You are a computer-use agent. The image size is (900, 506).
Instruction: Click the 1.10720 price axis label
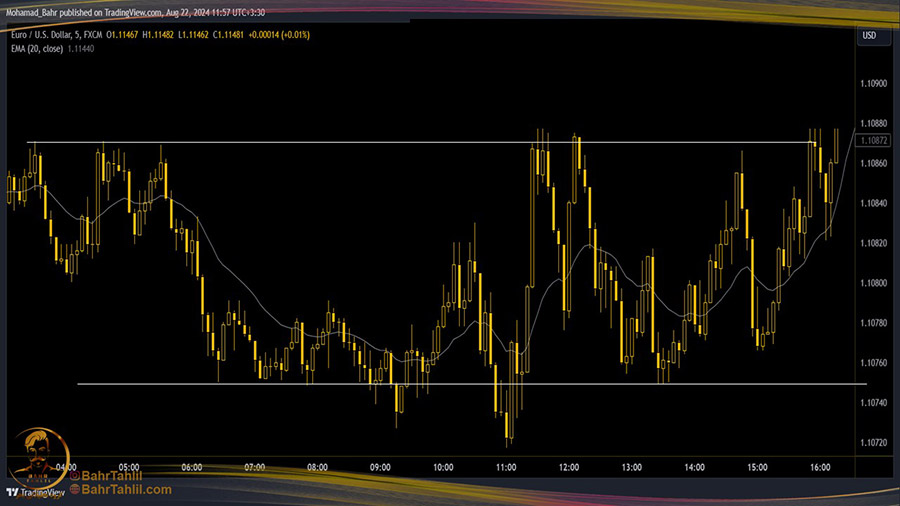click(872, 442)
